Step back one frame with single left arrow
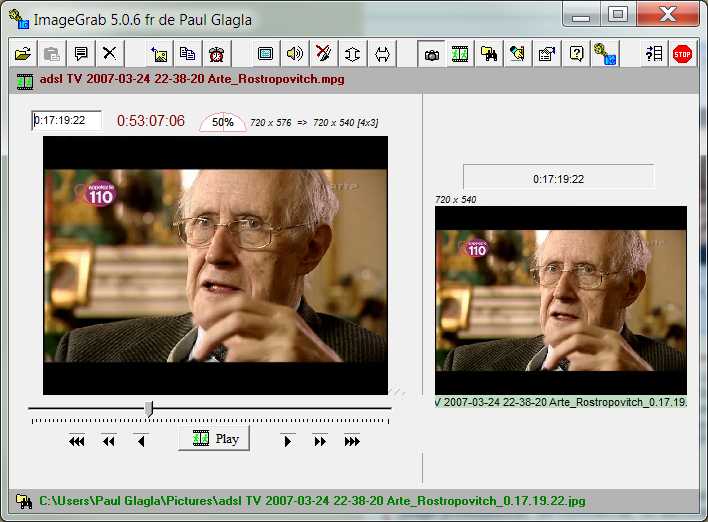 (141, 441)
